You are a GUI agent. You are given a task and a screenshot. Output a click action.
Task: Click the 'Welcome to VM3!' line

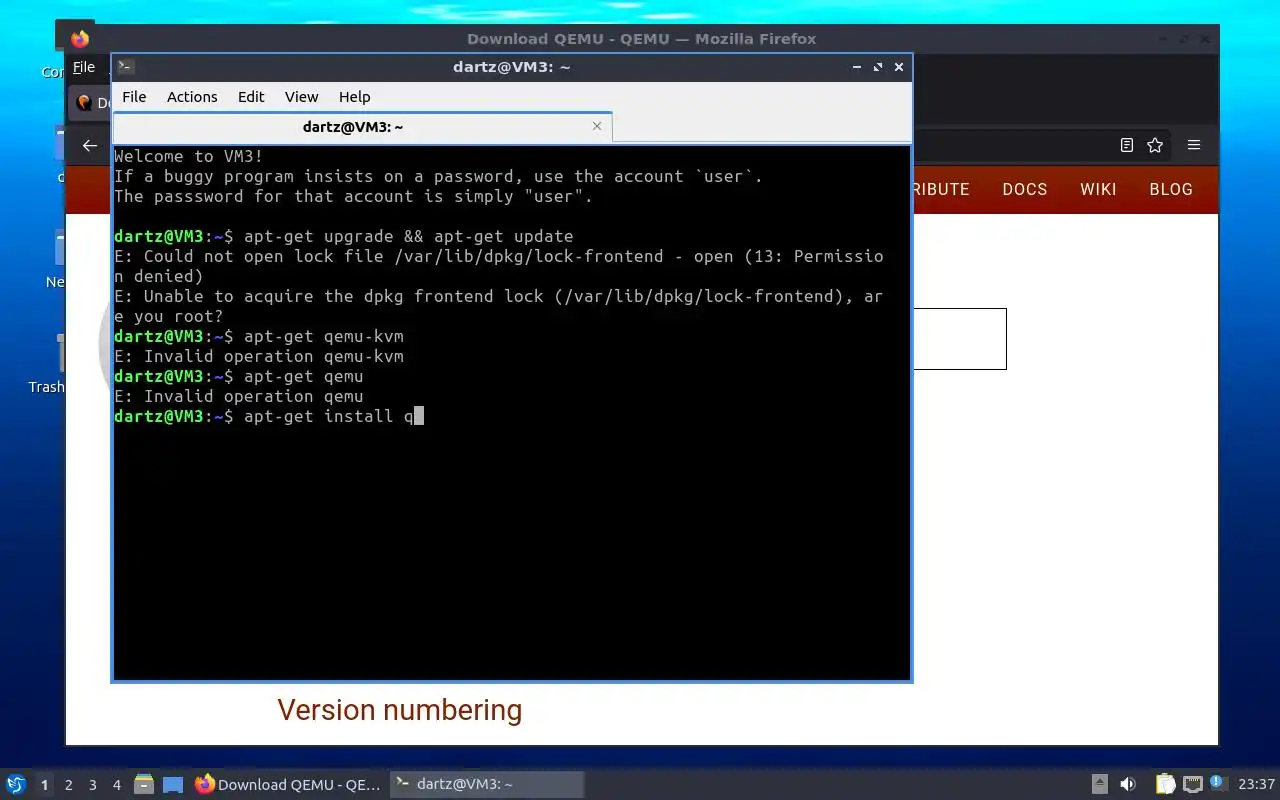click(189, 156)
